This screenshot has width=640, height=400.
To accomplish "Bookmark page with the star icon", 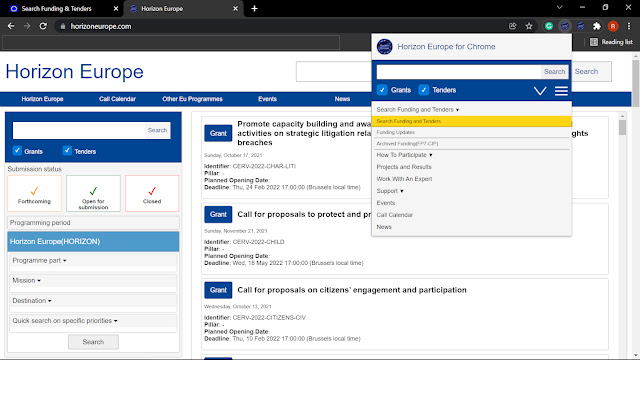I will click(529, 26).
